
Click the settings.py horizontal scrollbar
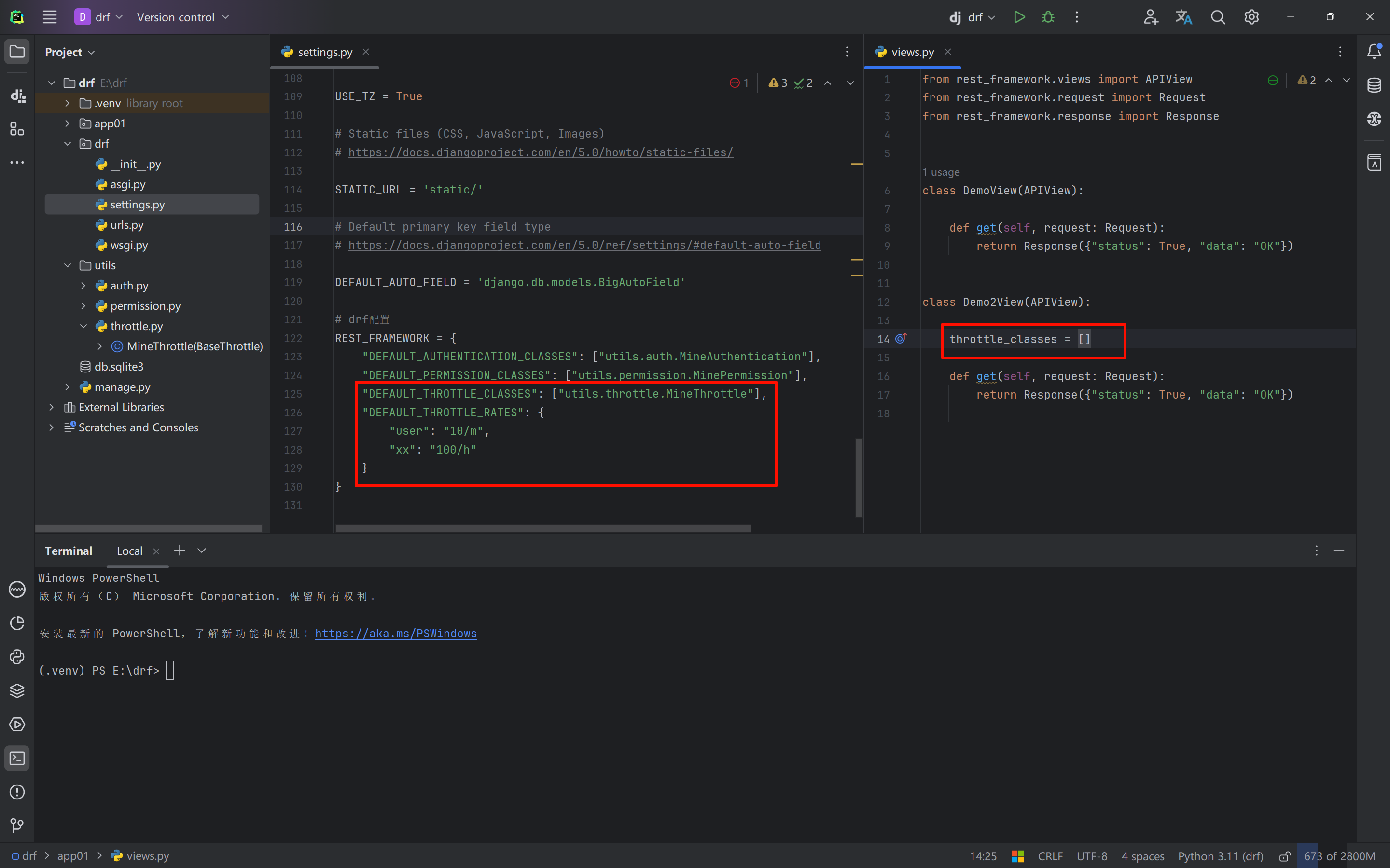coord(542,528)
